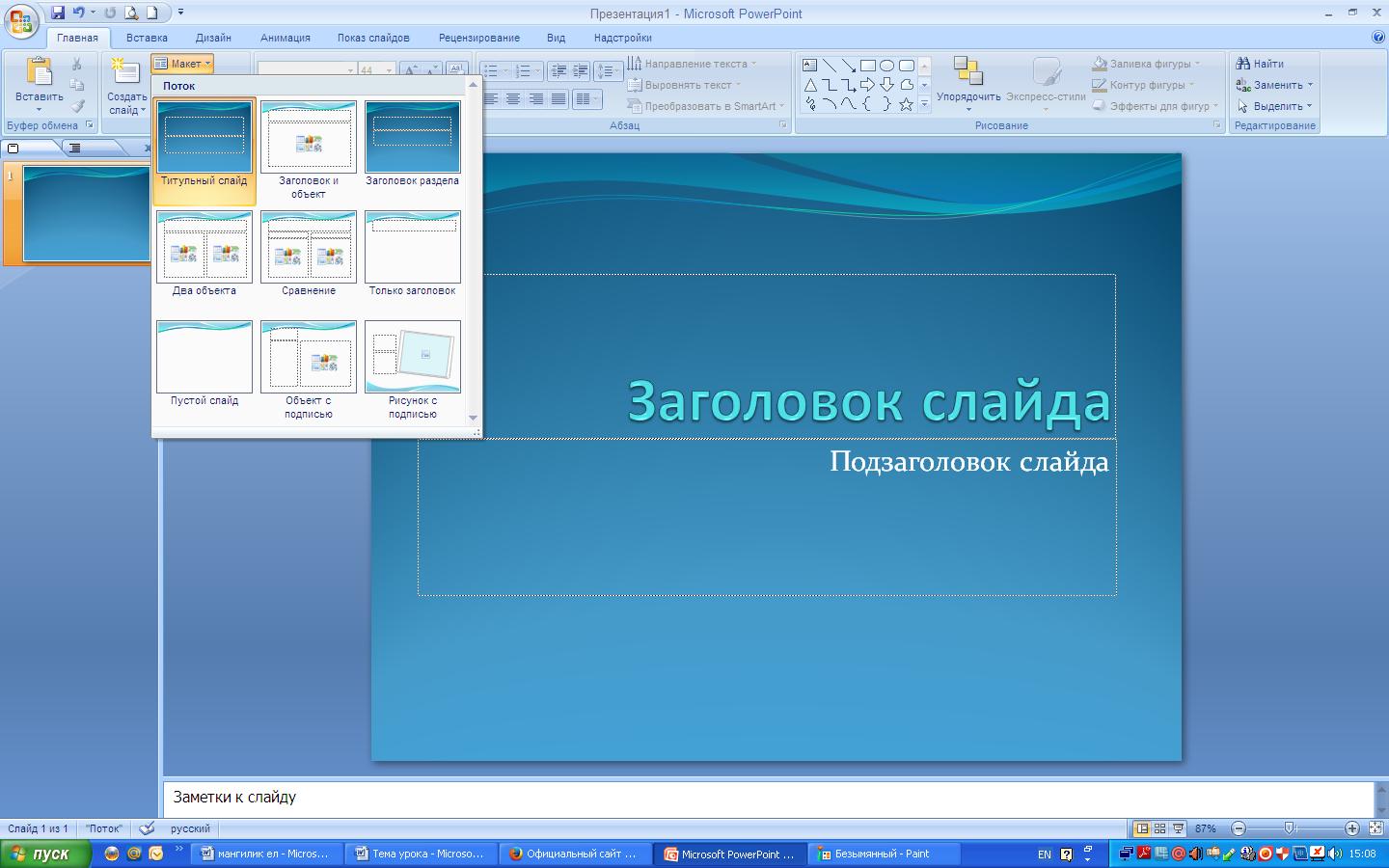This screenshot has width=1389, height=868.
Task: Adjust the zoom slider handle
Action: tap(1290, 828)
